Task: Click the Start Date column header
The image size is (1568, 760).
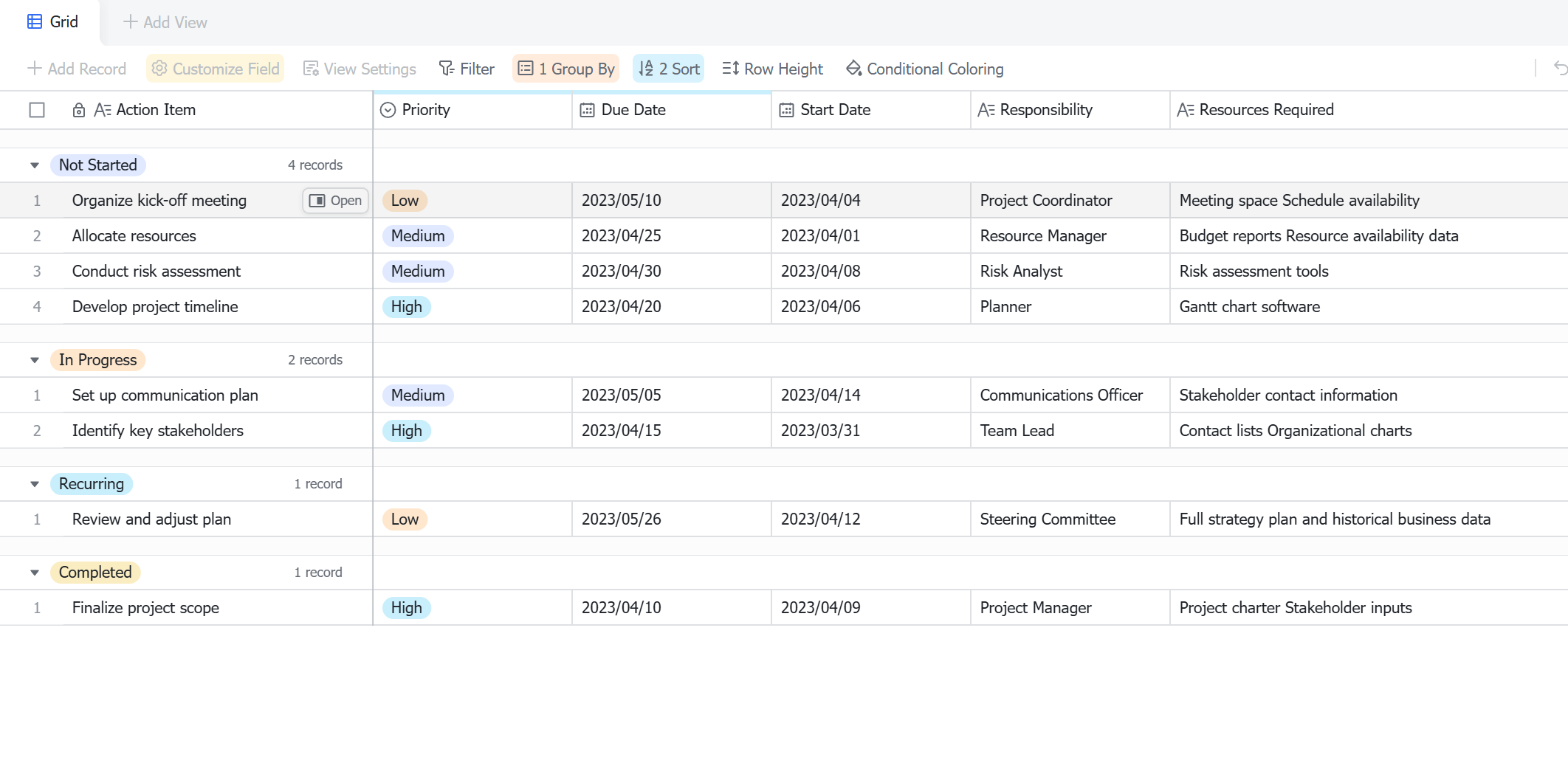Action: (x=871, y=110)
